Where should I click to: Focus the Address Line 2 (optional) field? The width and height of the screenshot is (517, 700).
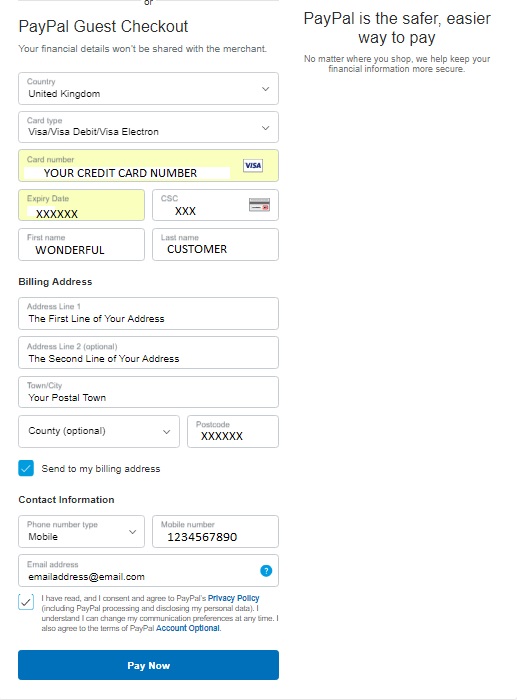click(x=148, y=353)
